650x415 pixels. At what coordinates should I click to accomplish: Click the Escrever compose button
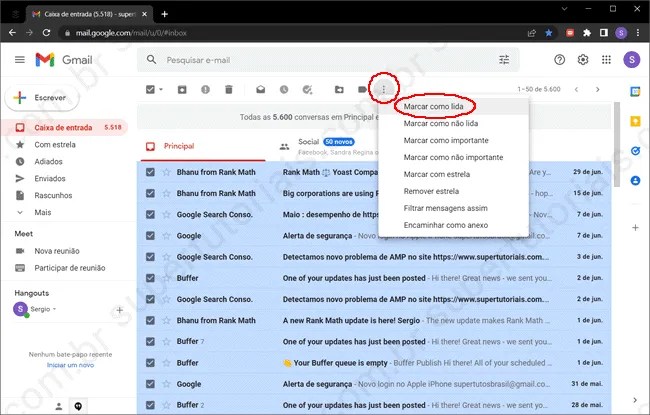pyautogui.click(x=41, y=98)
